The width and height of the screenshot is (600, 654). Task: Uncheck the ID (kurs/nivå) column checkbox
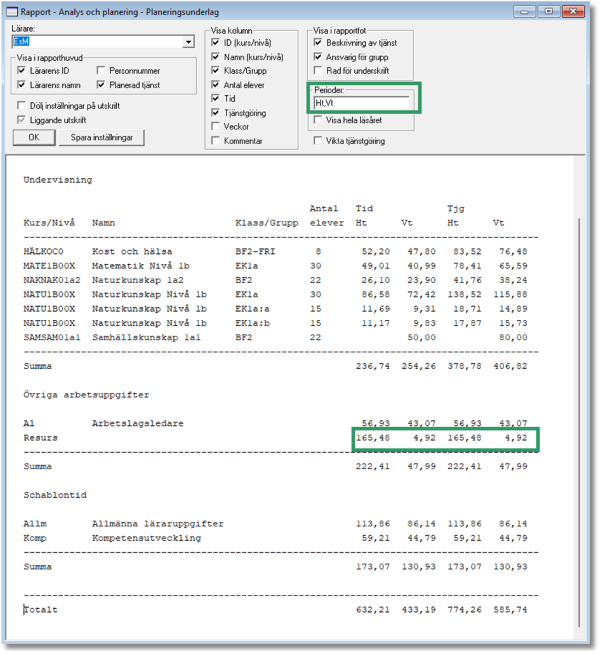[217, 44]
